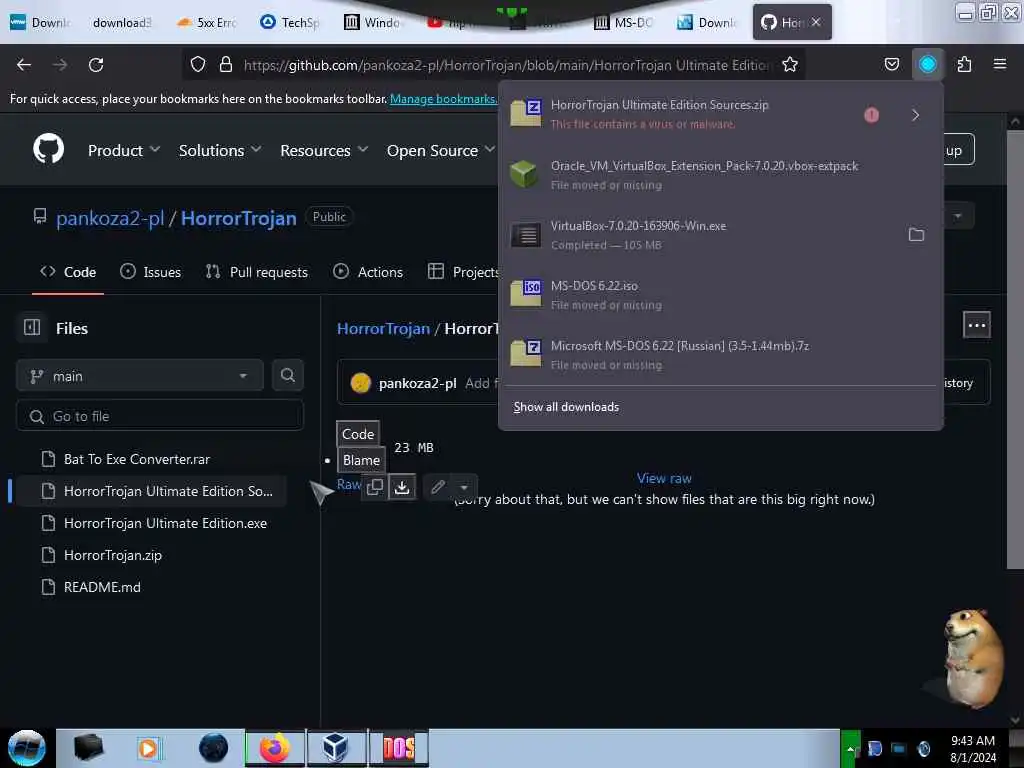Image resolution: width=1024 pixels, height=768 pixels.
Task: Select HorrorTrojan Ultimate Edition So... file
Action: pyautogui.click(x=152, y=491)
